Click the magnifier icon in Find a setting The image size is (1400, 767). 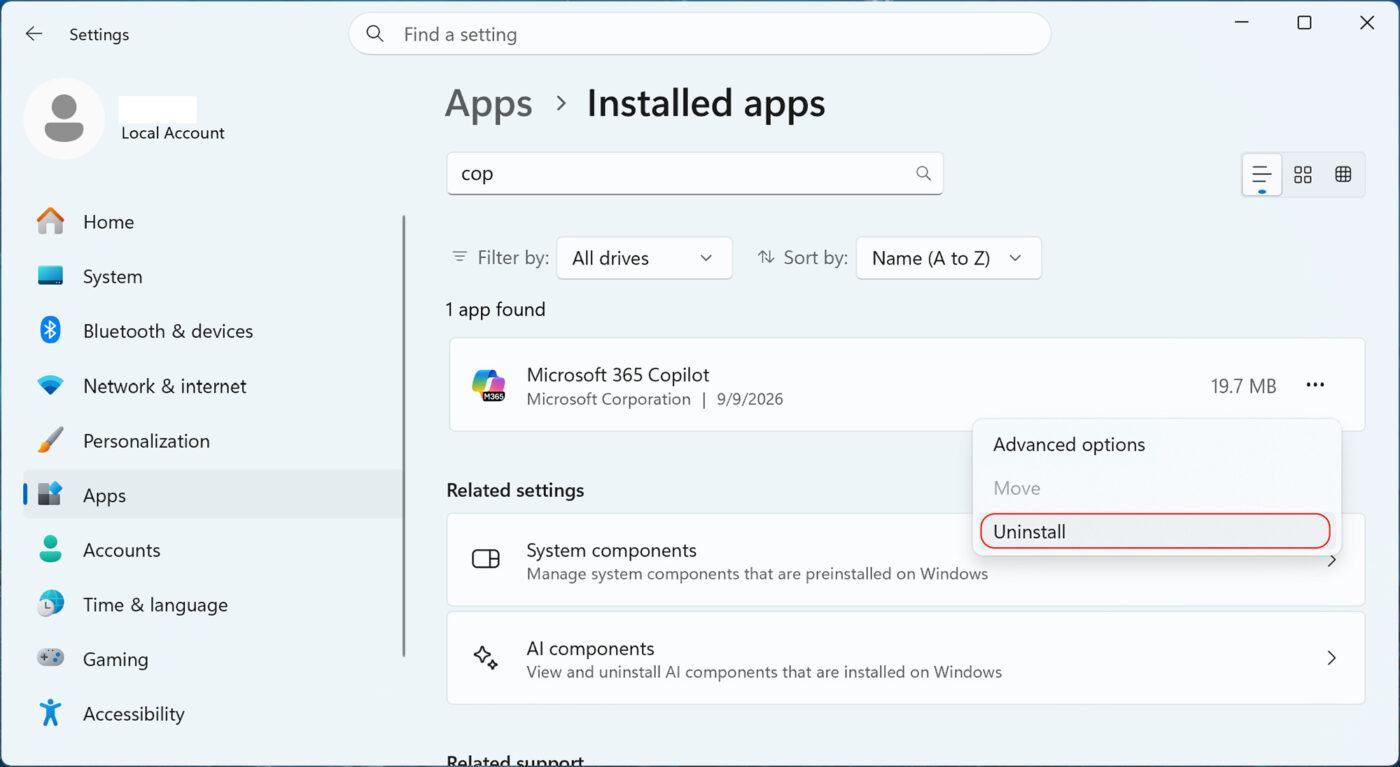click(375, 34)
